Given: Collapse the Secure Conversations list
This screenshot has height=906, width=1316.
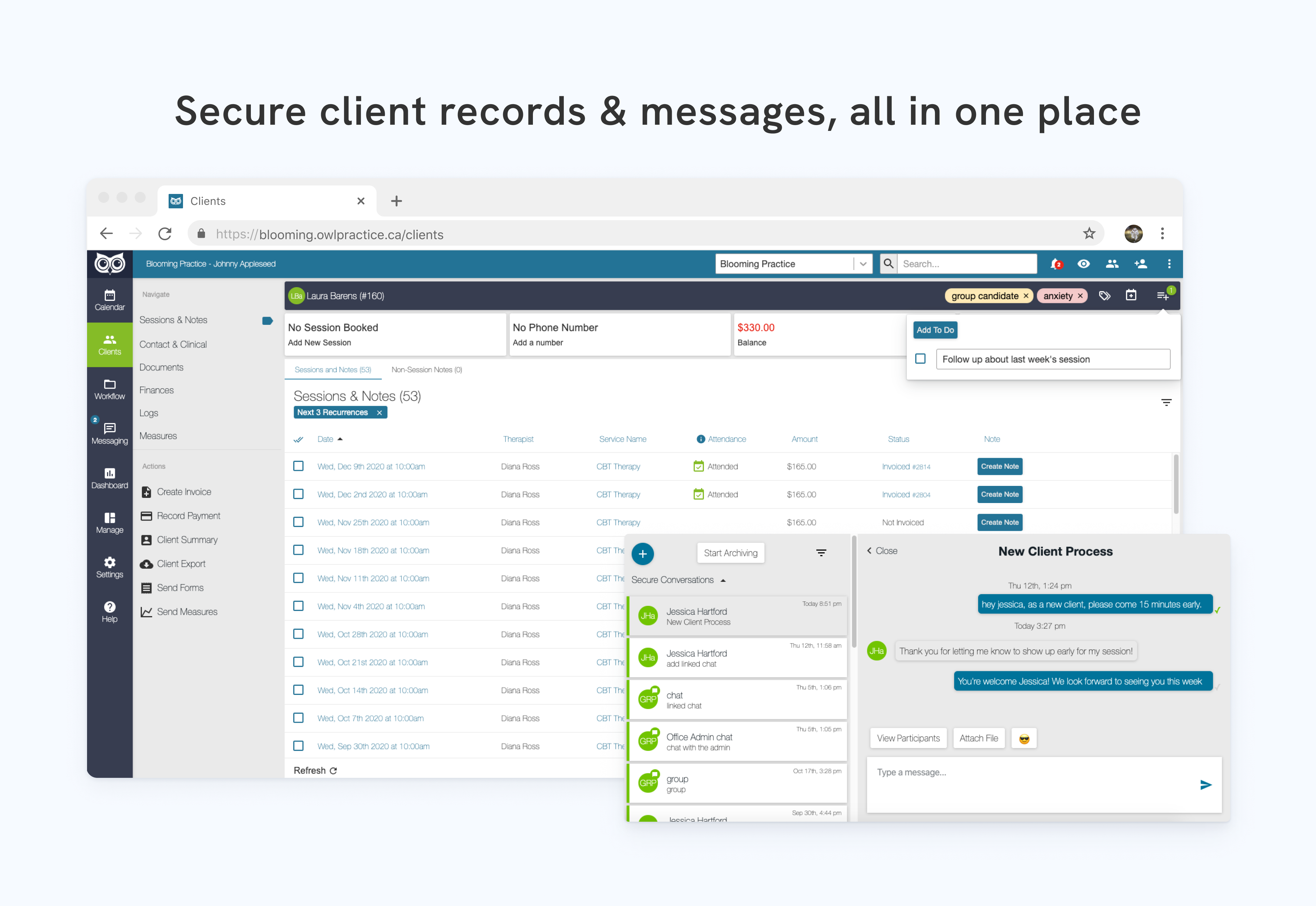Looking at the screenshot, I should 723,579.
